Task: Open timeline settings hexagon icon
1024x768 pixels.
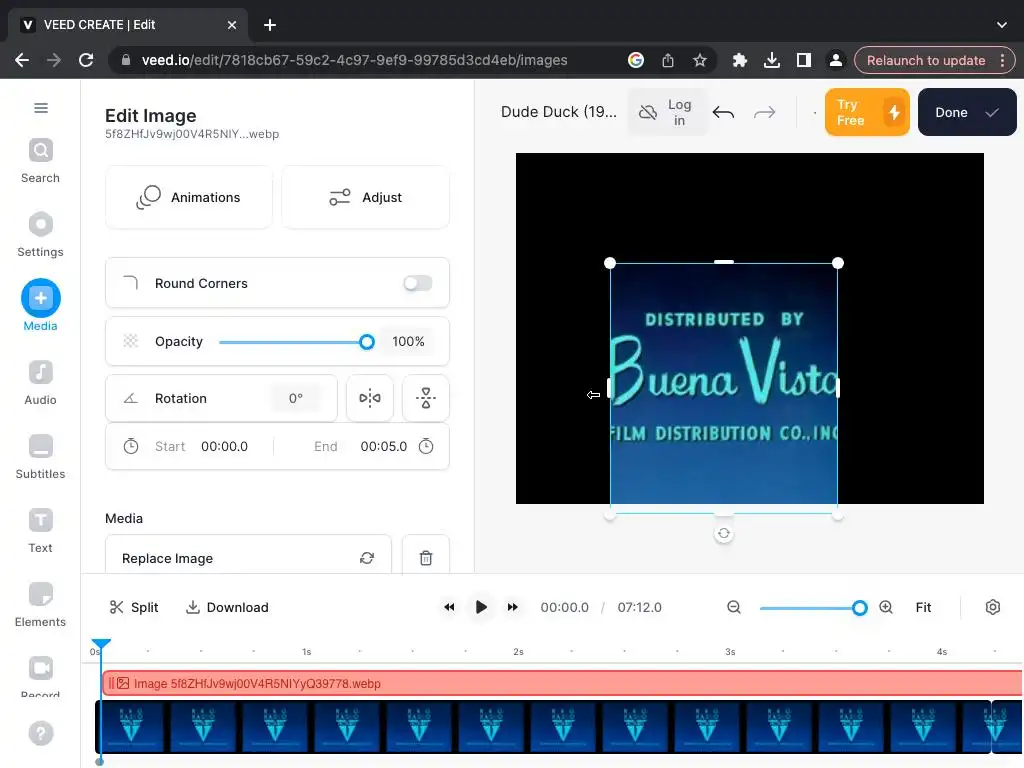Action: pyautogui.click(x=993, y=607)
